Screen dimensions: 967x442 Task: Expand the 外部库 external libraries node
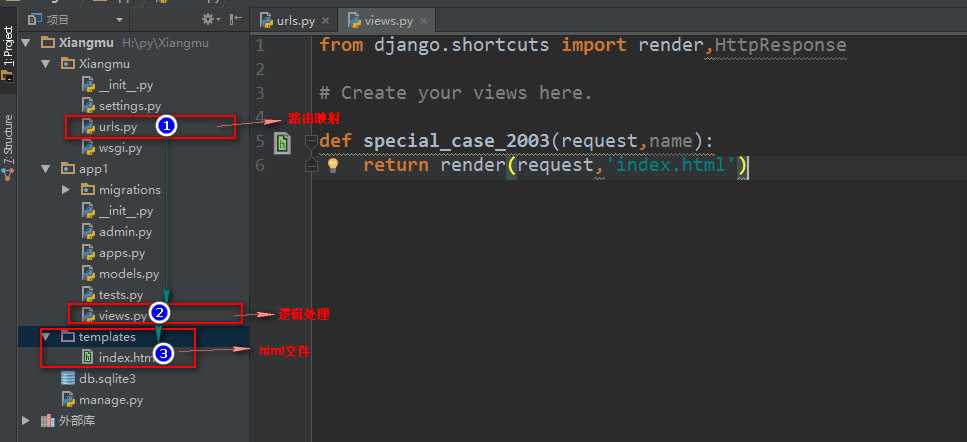pyautogui.click(x=27, y=421)
